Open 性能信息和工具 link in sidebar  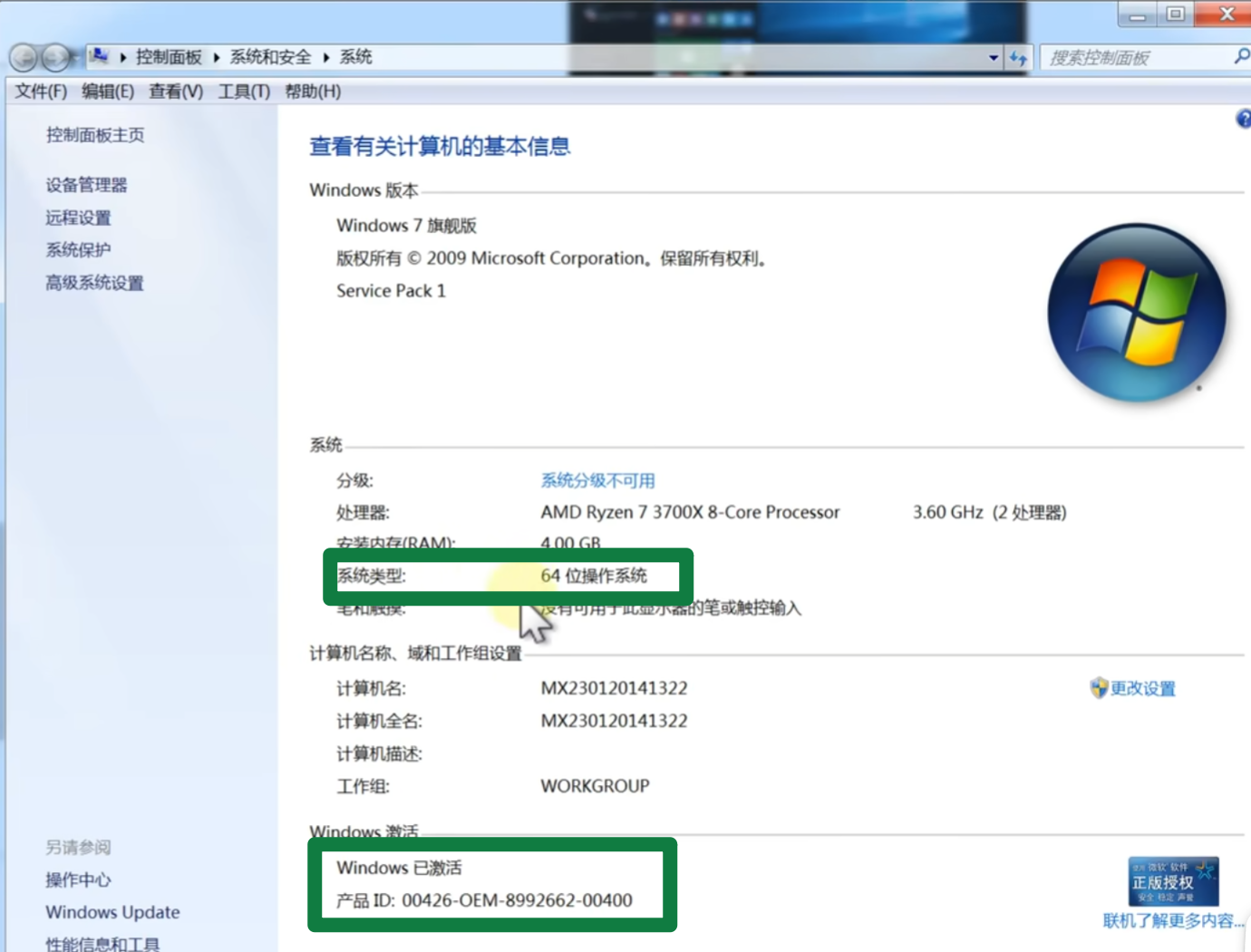click(102, 944)
